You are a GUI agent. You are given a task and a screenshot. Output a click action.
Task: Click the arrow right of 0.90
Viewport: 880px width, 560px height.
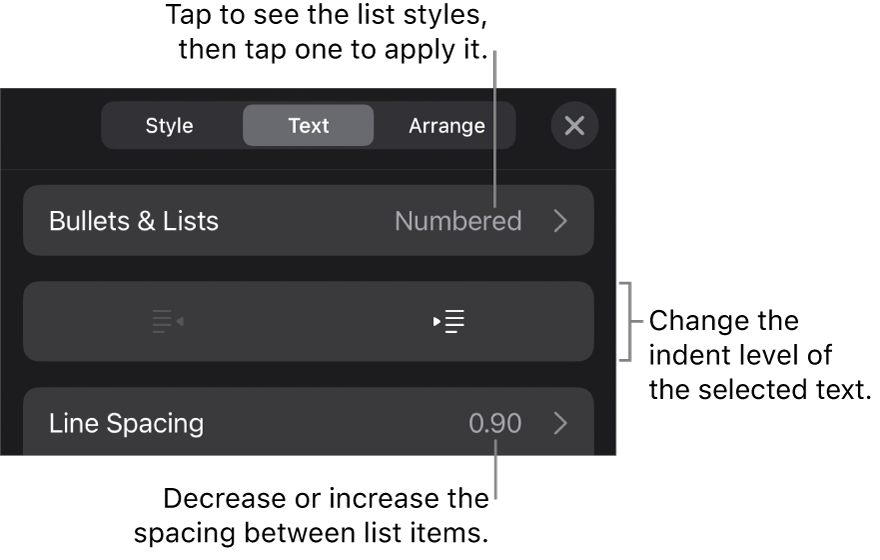click(560, 423)
